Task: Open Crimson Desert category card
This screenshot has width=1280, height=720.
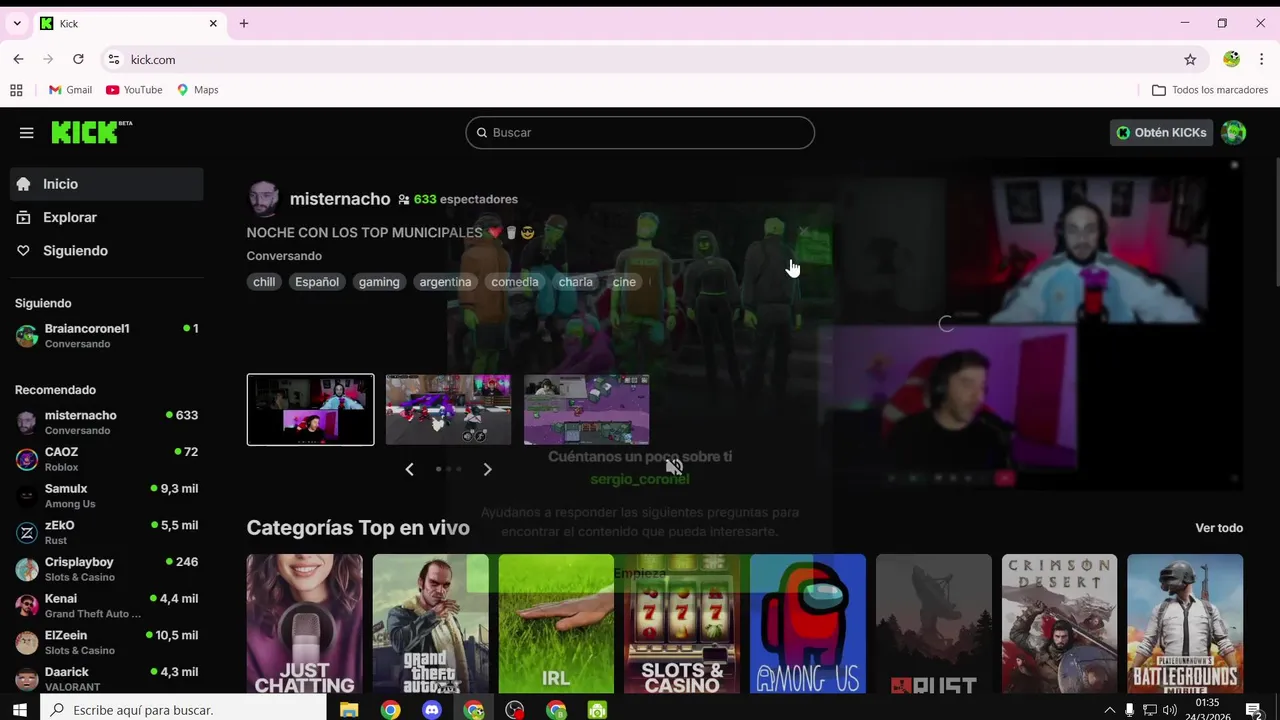Action: pyautogui.click(x=1059, y=624)
